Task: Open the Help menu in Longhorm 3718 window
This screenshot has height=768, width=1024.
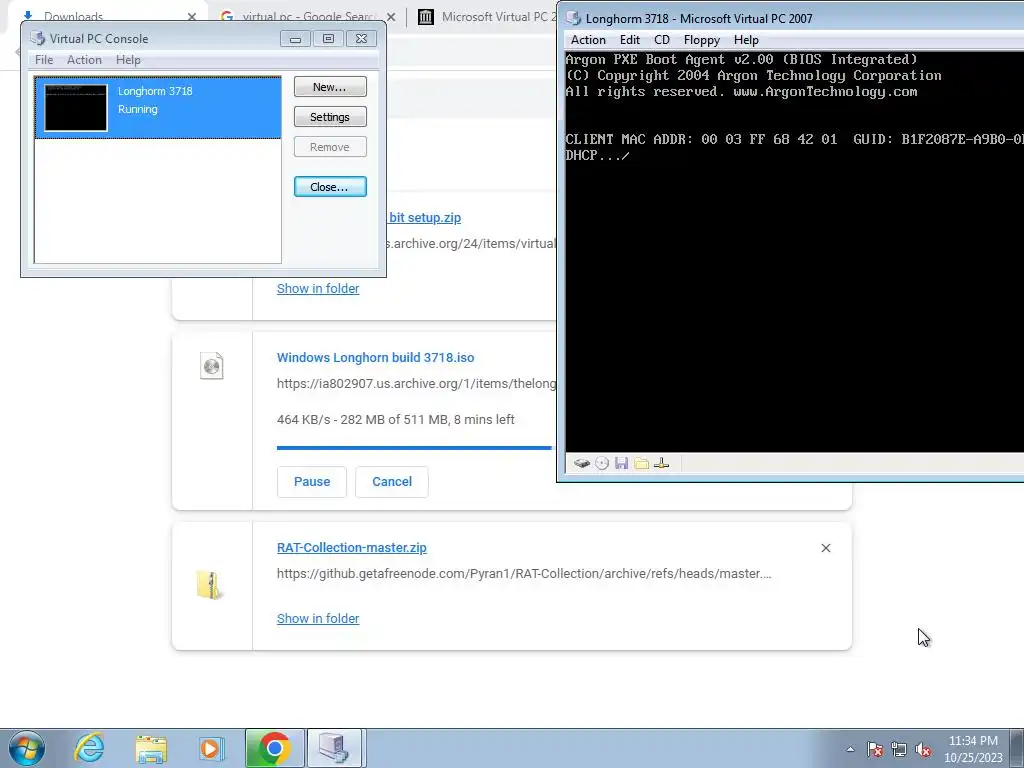Action: [746, 40]
